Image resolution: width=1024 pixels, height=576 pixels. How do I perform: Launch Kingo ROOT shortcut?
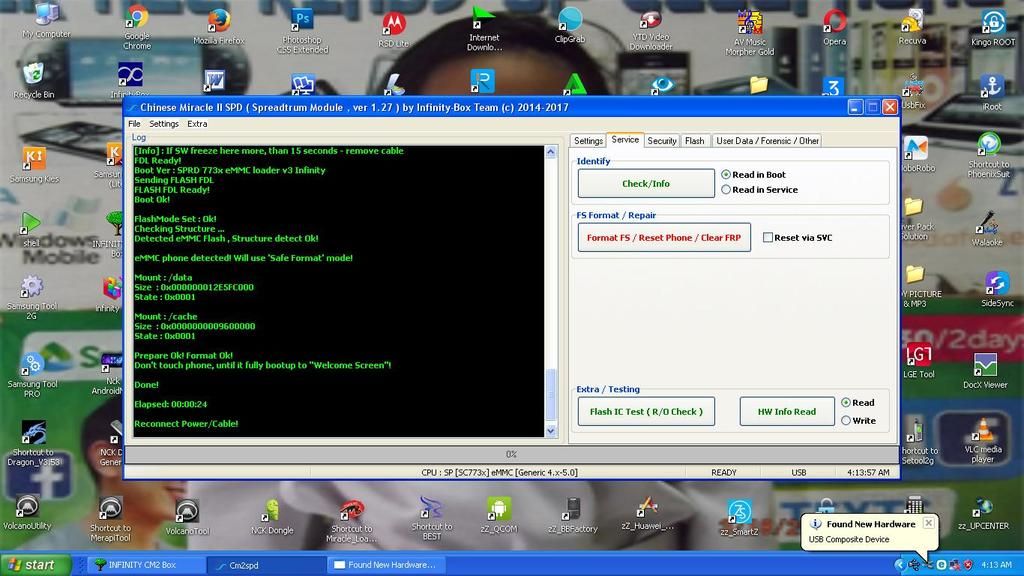993,27
